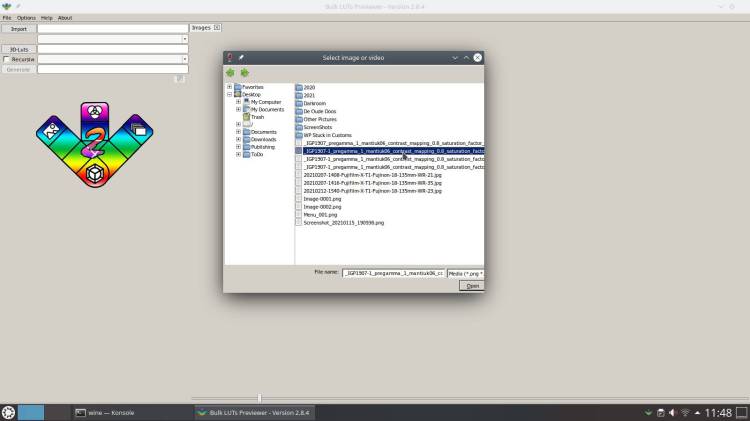Open the Help menu
The width and height of the screenshot is (750, 421).
tap(46, 18)
